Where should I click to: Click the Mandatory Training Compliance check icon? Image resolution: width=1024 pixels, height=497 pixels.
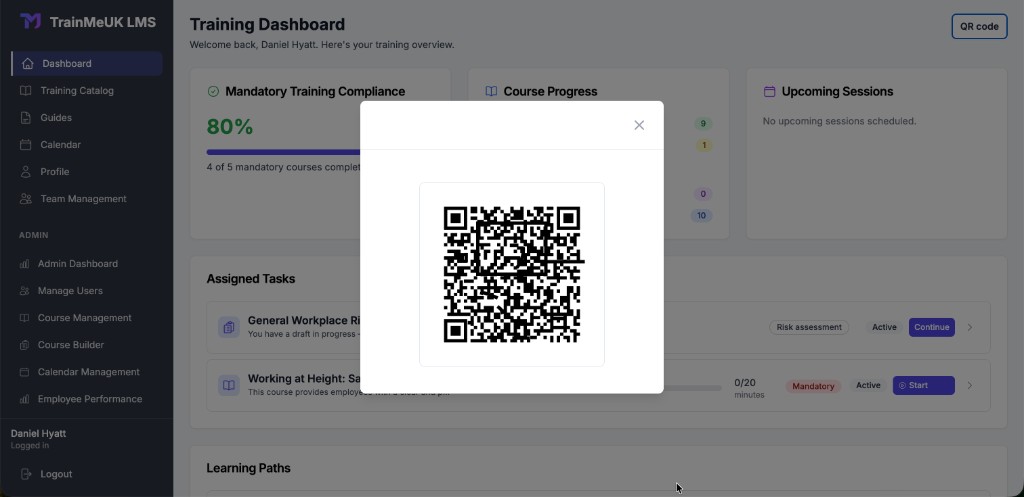pos(213,91)
